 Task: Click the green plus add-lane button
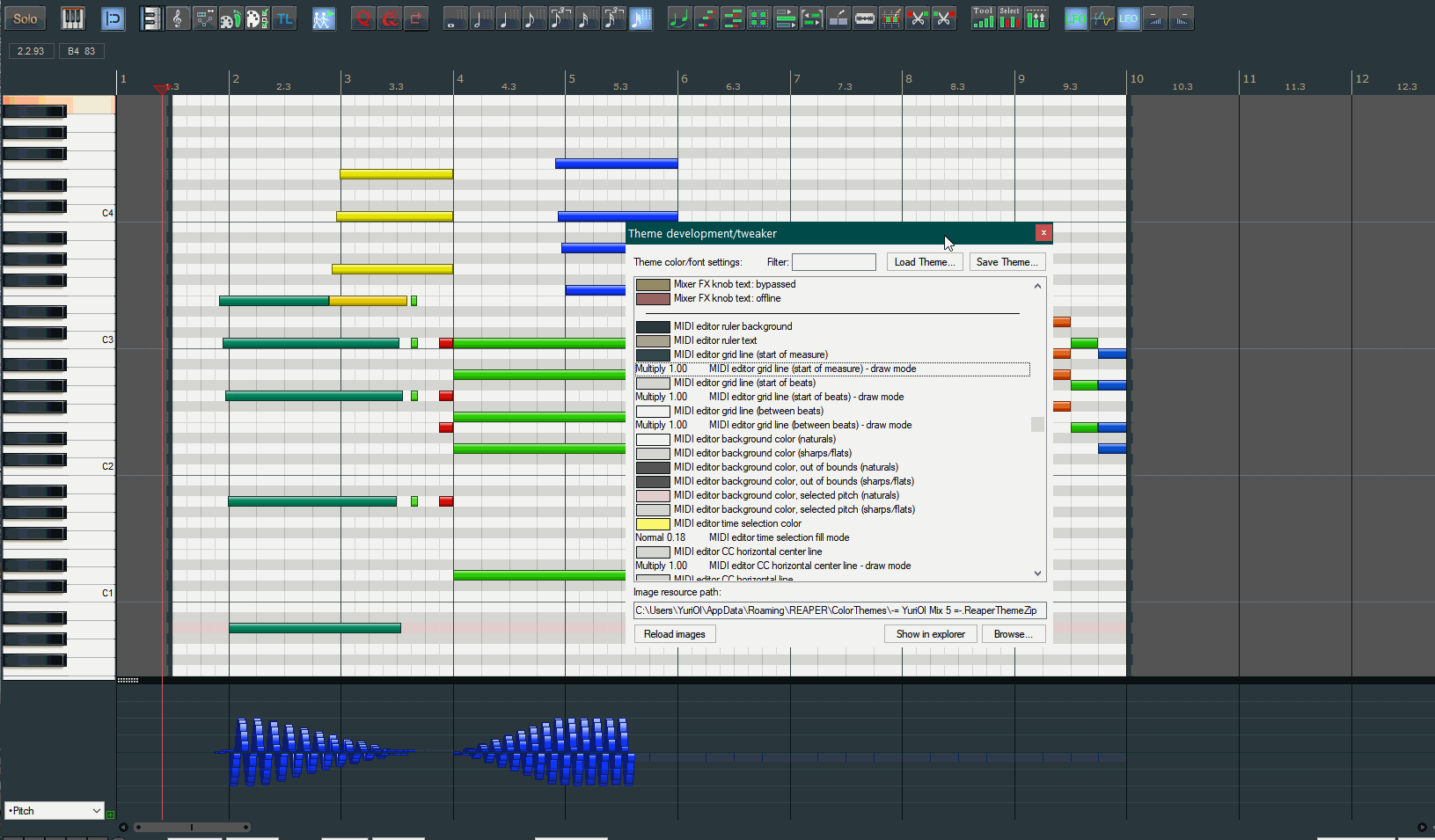coord(111,814)
